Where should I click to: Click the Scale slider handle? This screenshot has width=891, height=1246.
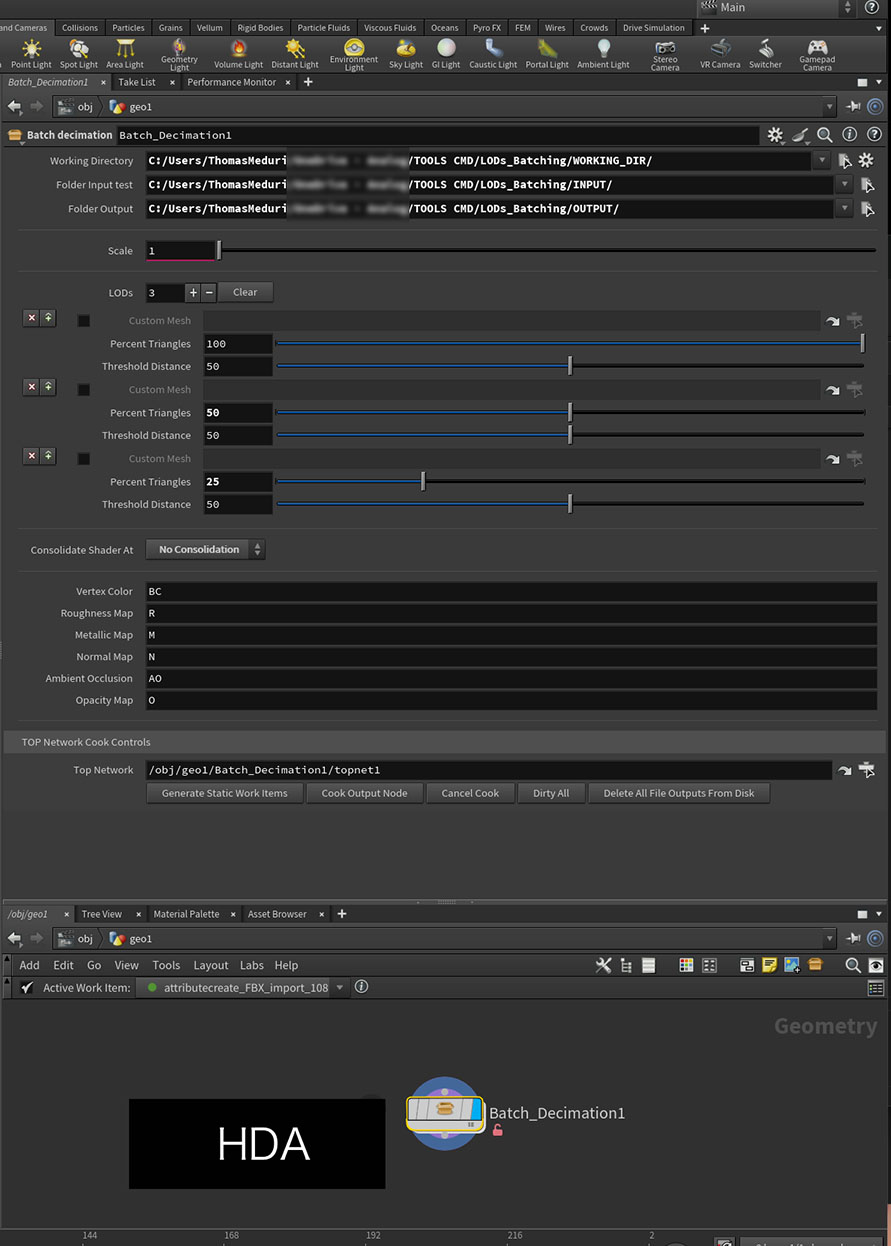coord(219,251)
